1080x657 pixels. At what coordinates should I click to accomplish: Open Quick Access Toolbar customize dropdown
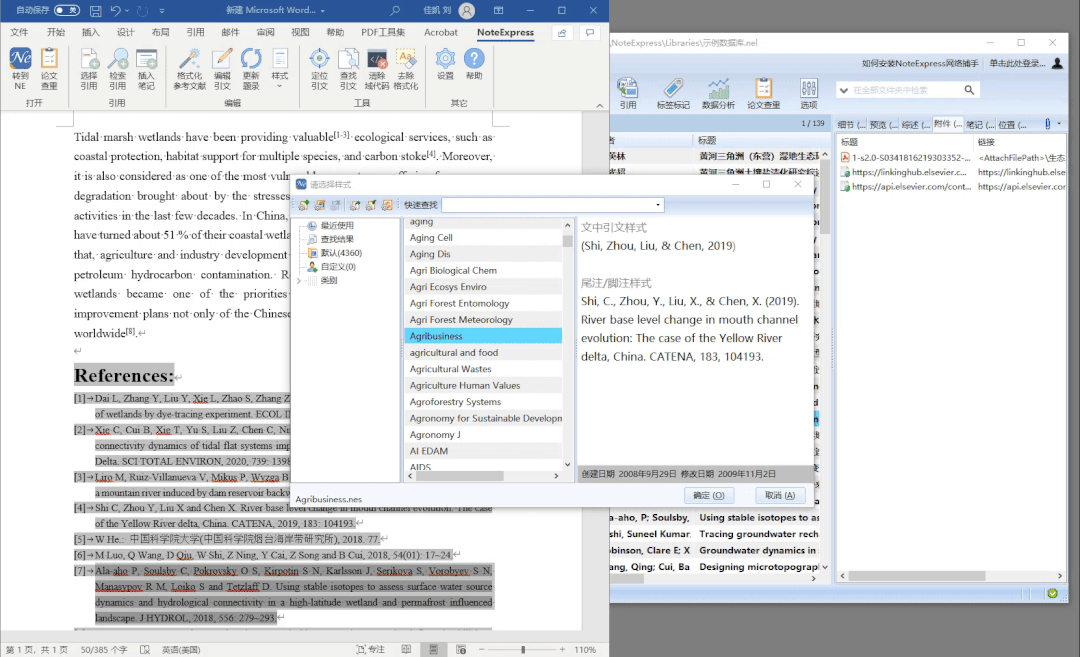point(162,11)
